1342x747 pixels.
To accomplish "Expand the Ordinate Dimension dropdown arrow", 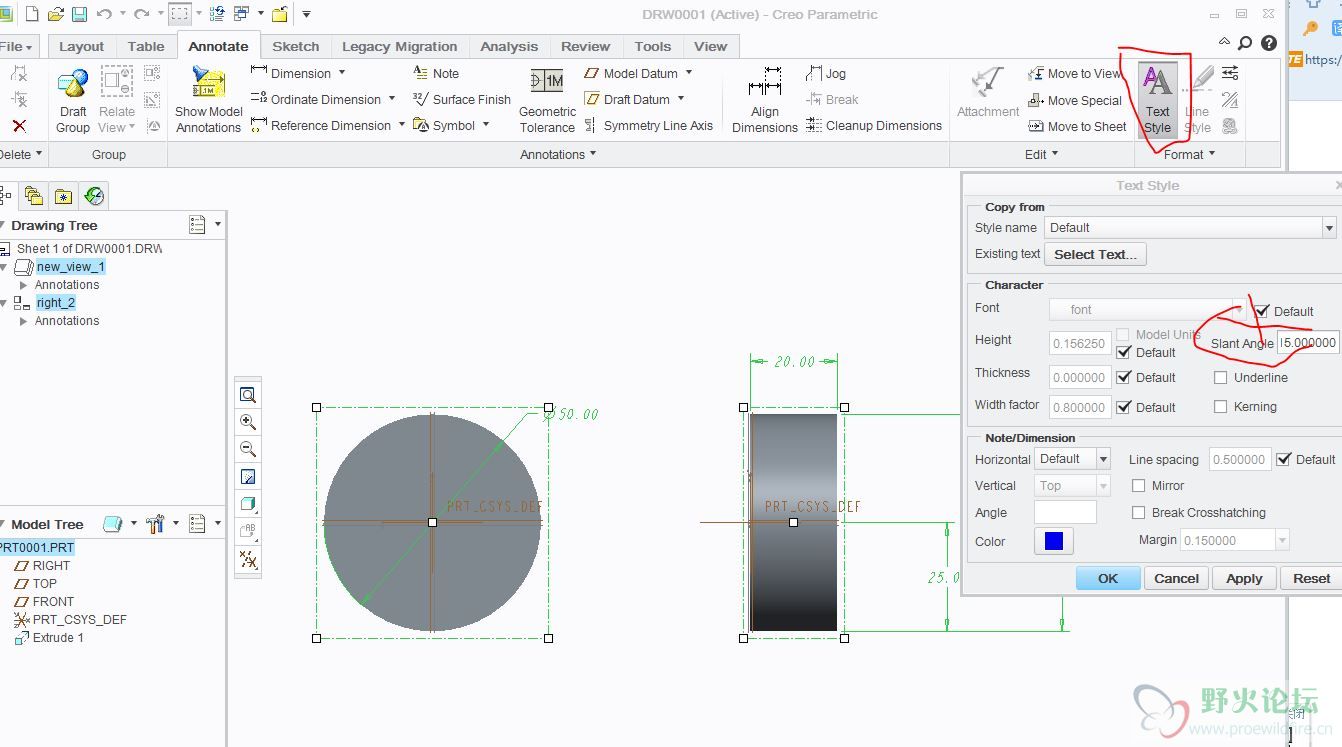I will pos(392,99).
